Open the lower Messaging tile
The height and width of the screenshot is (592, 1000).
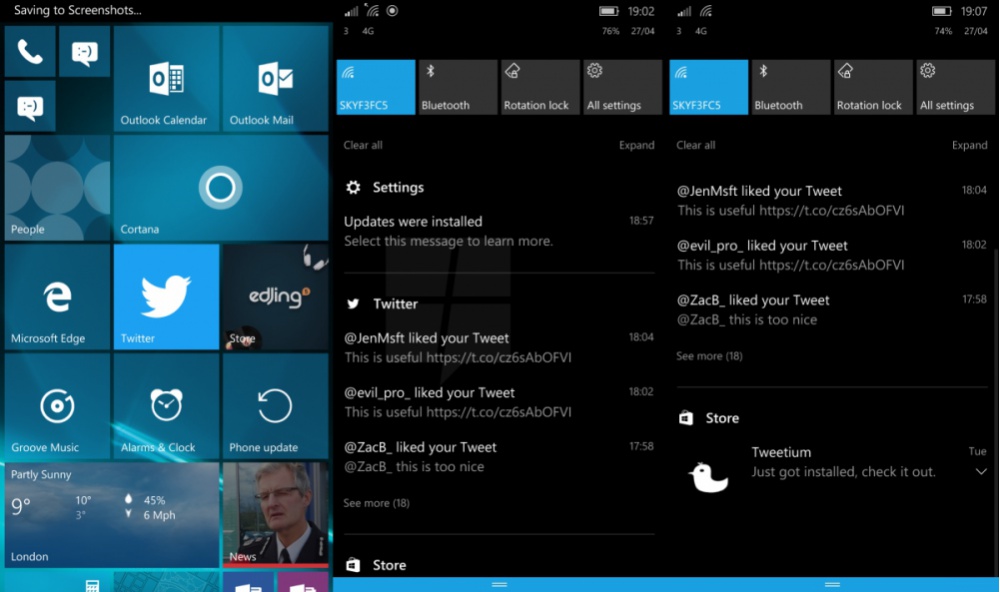pyautogui.click(x=30, y=107)
